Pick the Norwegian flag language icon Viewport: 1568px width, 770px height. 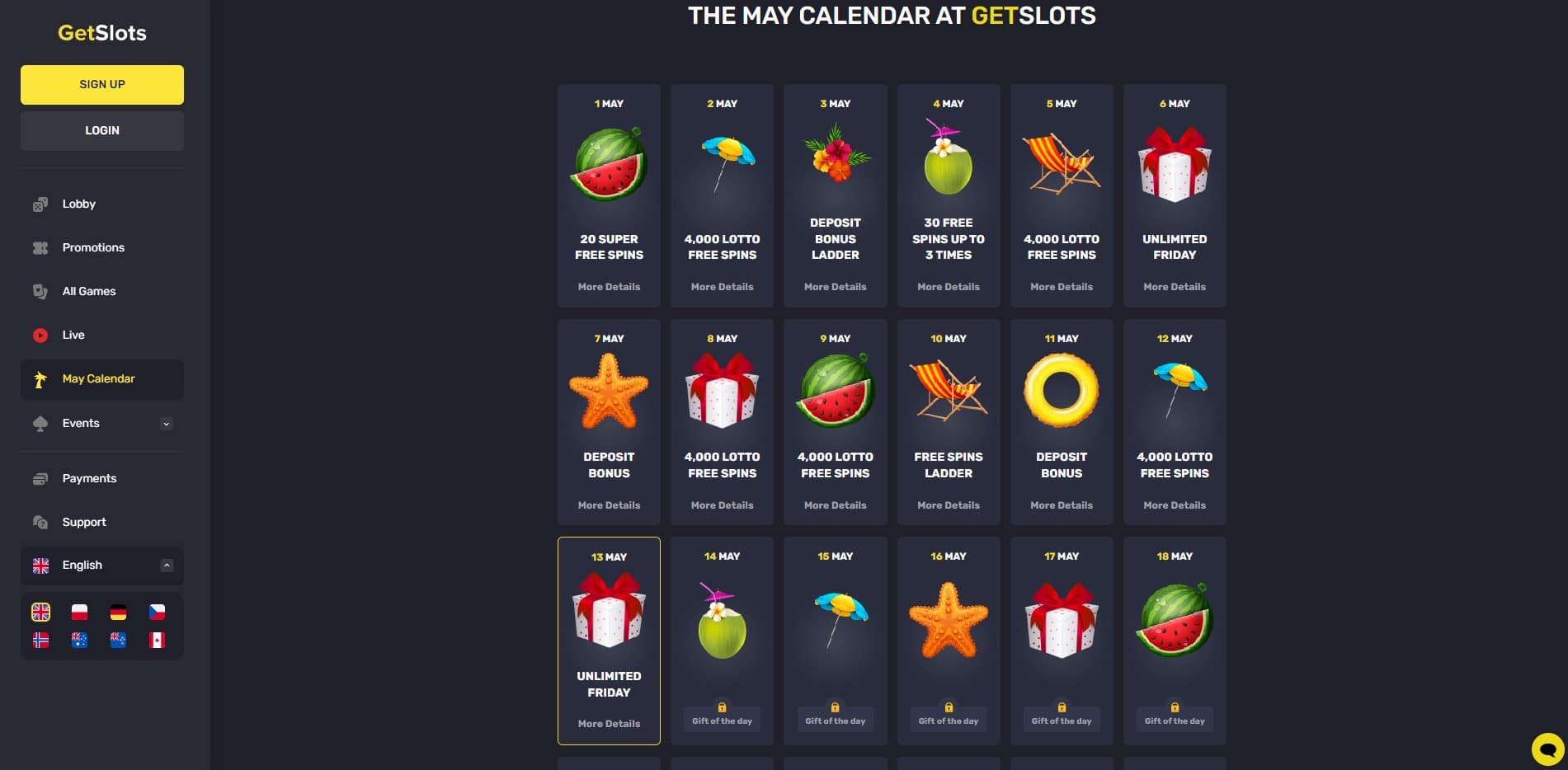[40, 640]
